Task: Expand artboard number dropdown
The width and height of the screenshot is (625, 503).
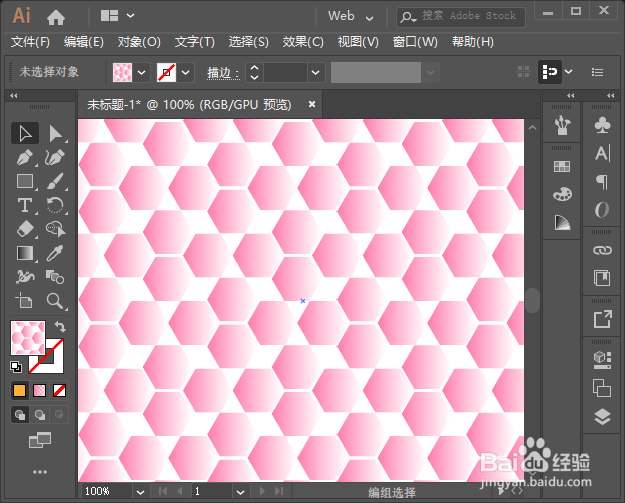Action: pos(240,492)
